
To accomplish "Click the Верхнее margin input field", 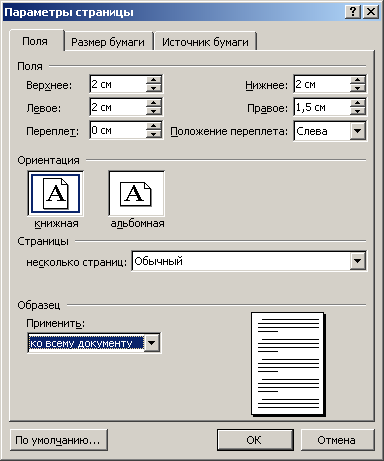I will 118,84.
